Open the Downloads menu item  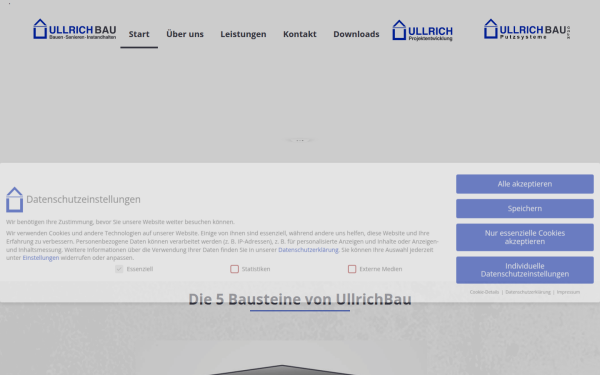tap(356, 34)
